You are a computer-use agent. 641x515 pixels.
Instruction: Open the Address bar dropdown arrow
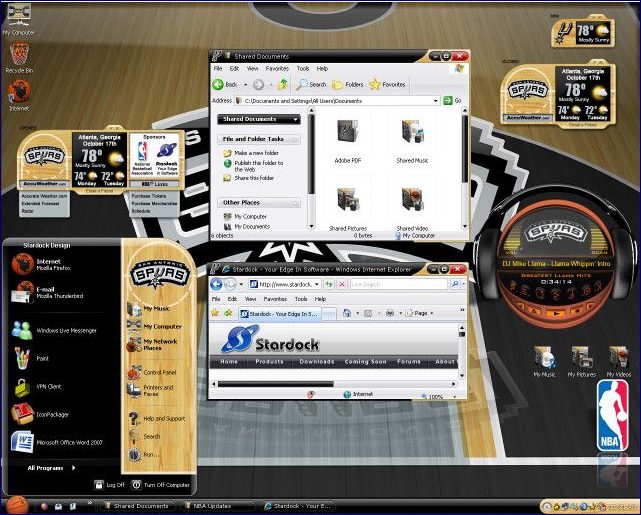436,101
